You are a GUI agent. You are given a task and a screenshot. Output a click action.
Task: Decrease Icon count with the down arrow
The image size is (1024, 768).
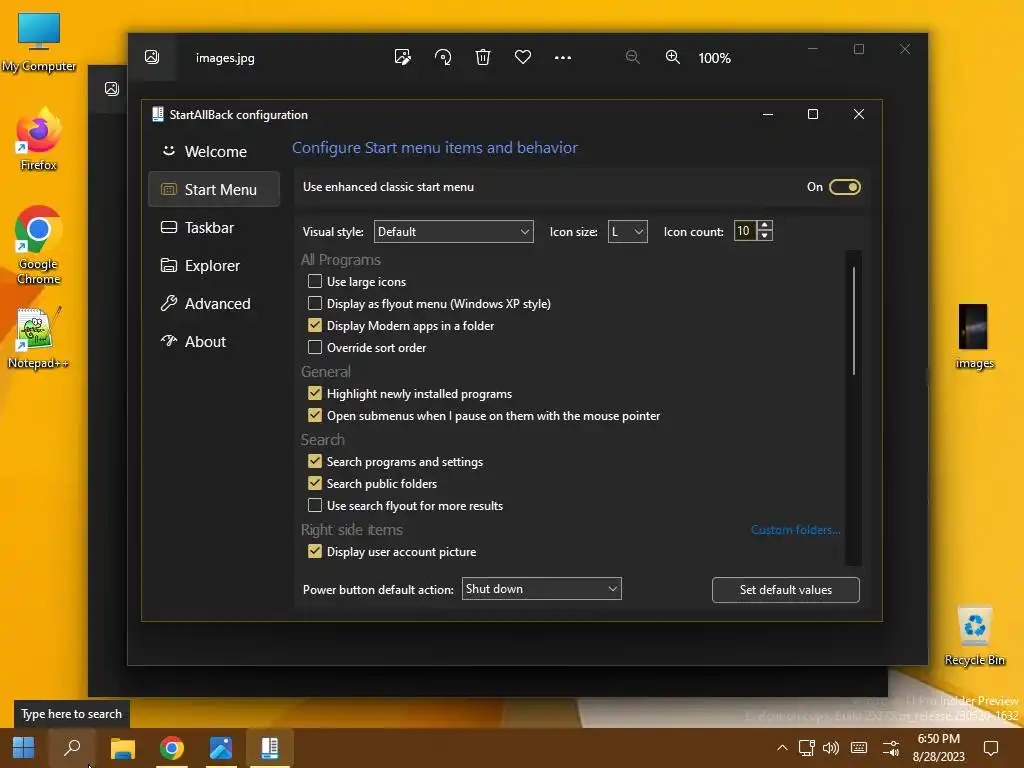[x=765, y=236]
